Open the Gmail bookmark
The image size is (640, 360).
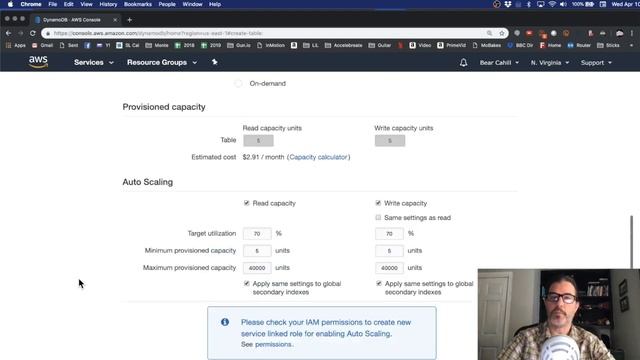tap(42, 45)
